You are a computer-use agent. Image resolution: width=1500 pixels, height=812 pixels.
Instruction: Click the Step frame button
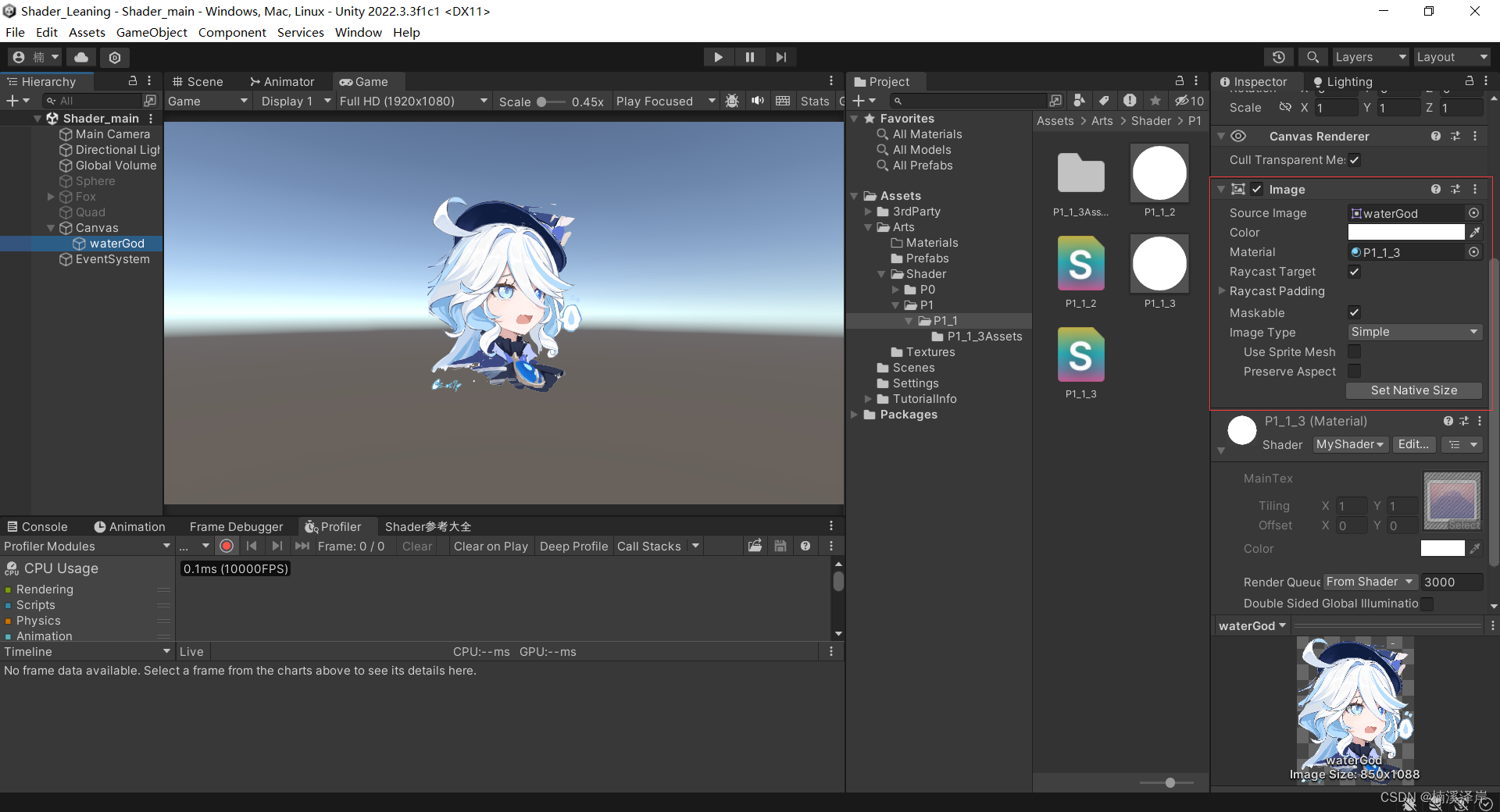click(x=781, y=57)
